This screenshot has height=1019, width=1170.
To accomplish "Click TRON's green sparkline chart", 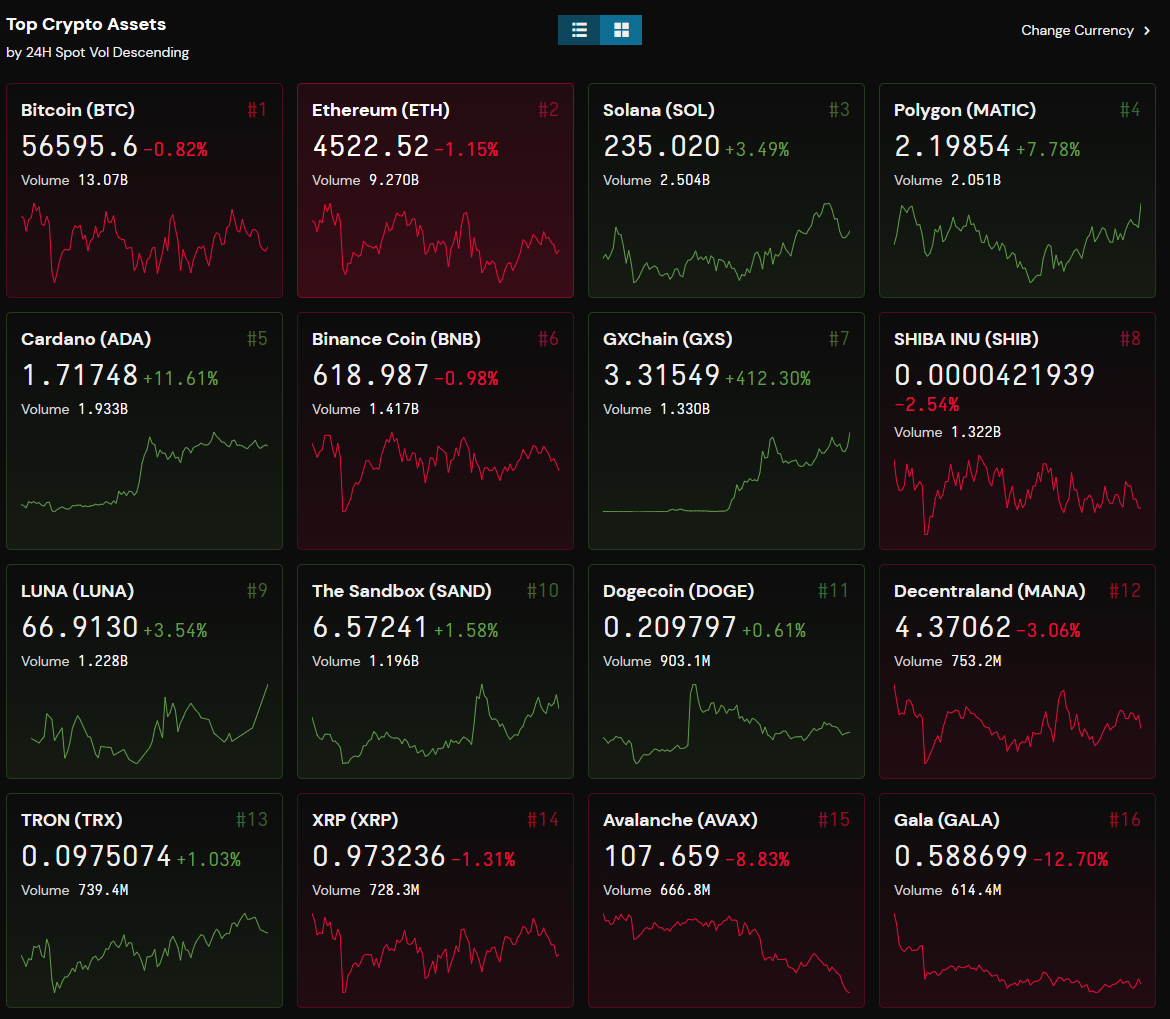I will pos(145,953).
